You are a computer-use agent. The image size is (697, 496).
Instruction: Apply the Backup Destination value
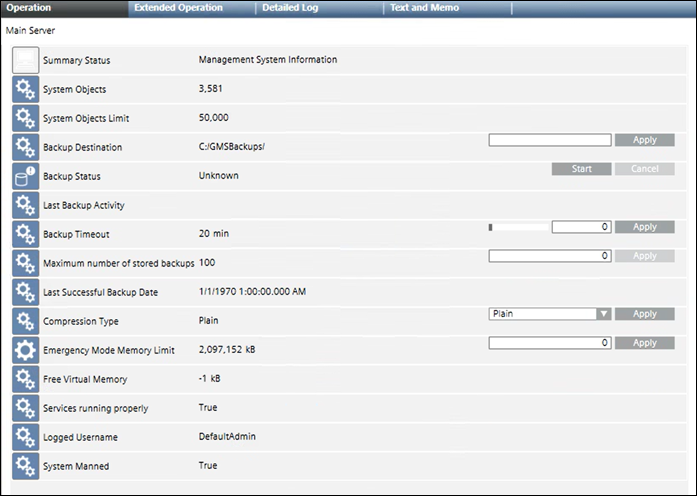pyautogui.click(x=645, y=140)
